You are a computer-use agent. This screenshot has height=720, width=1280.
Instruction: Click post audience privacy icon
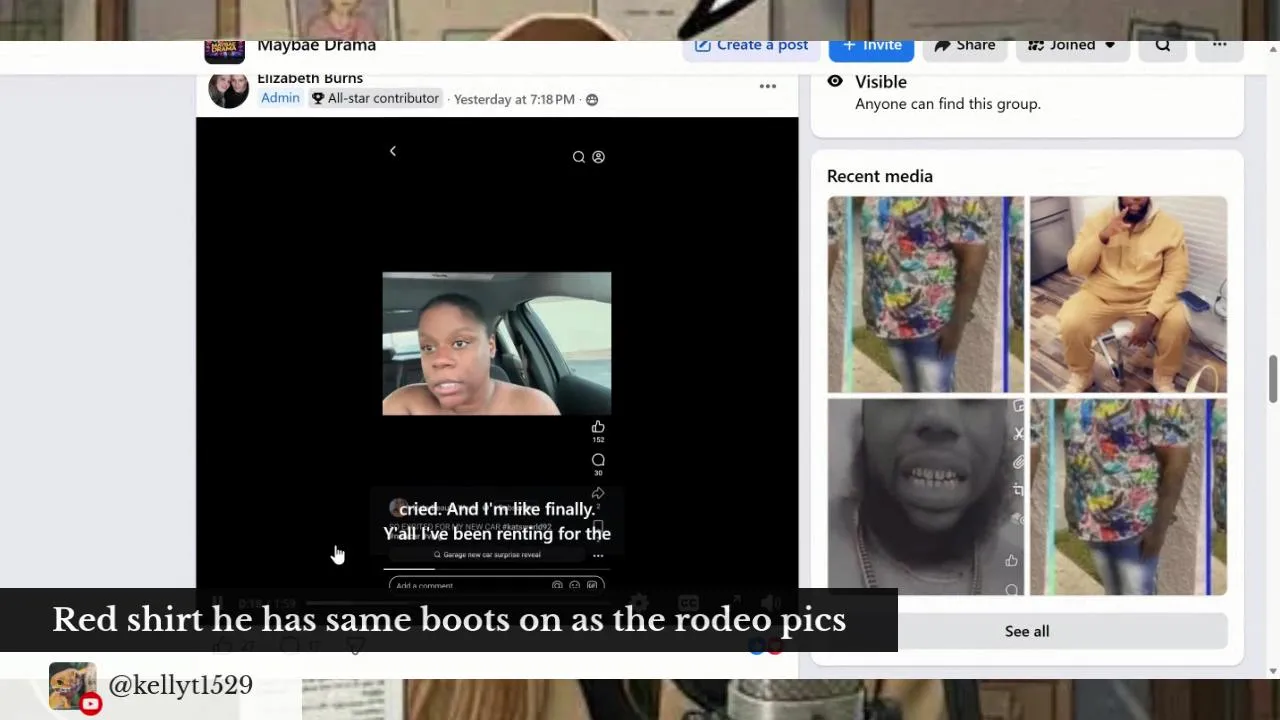pos(592,99)
